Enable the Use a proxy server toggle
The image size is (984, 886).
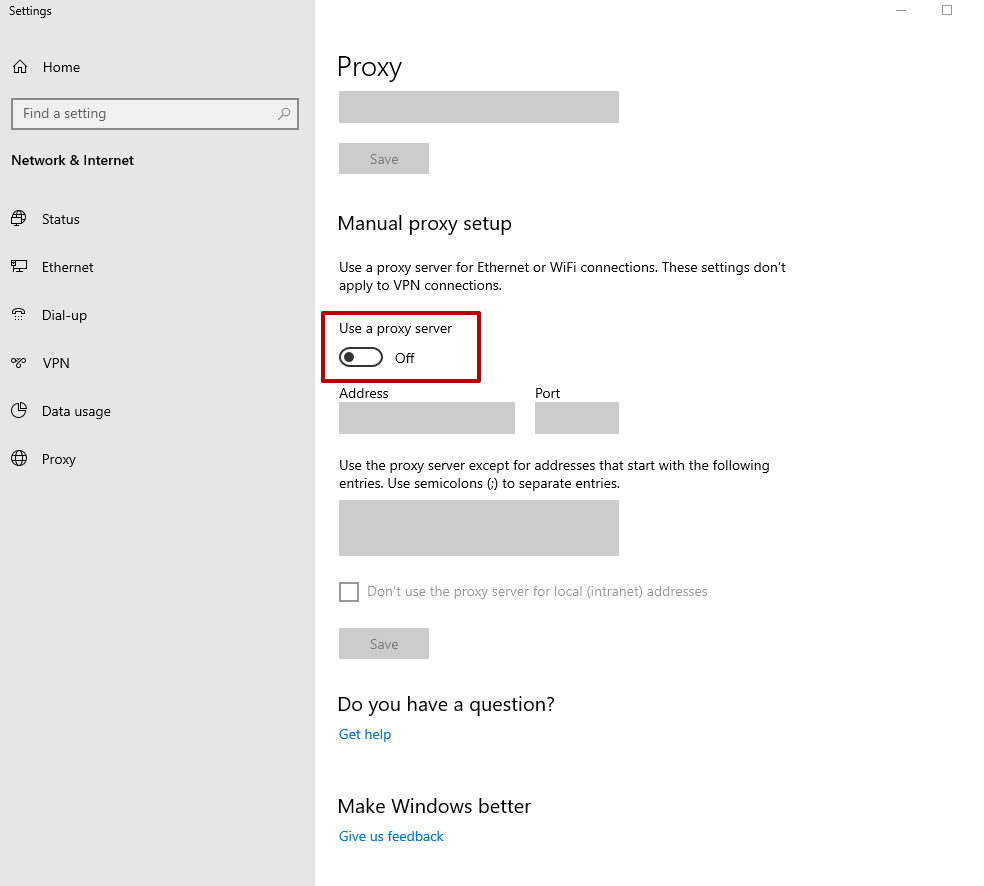coord(361,358)
